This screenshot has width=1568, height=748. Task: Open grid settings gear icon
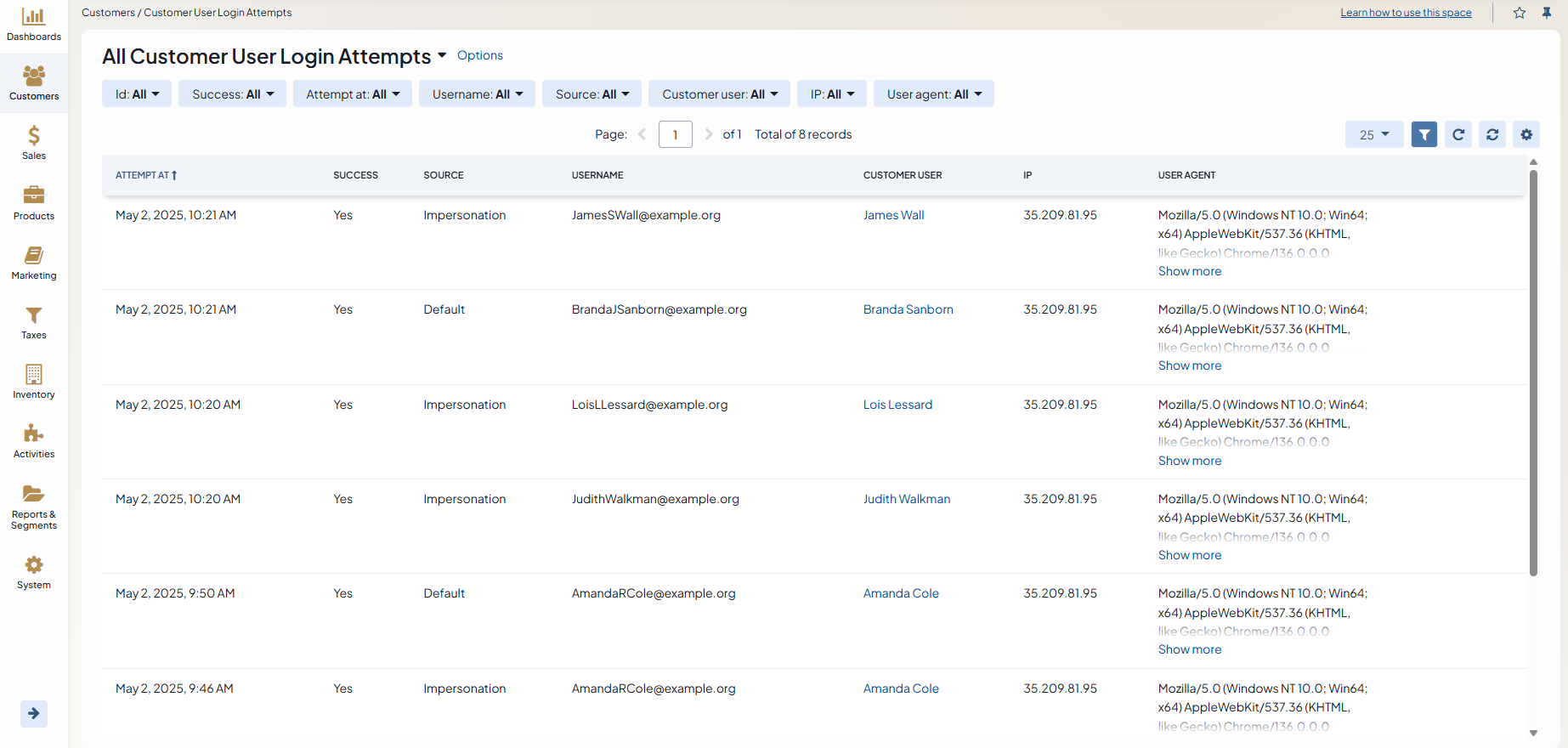[1526, 134]
